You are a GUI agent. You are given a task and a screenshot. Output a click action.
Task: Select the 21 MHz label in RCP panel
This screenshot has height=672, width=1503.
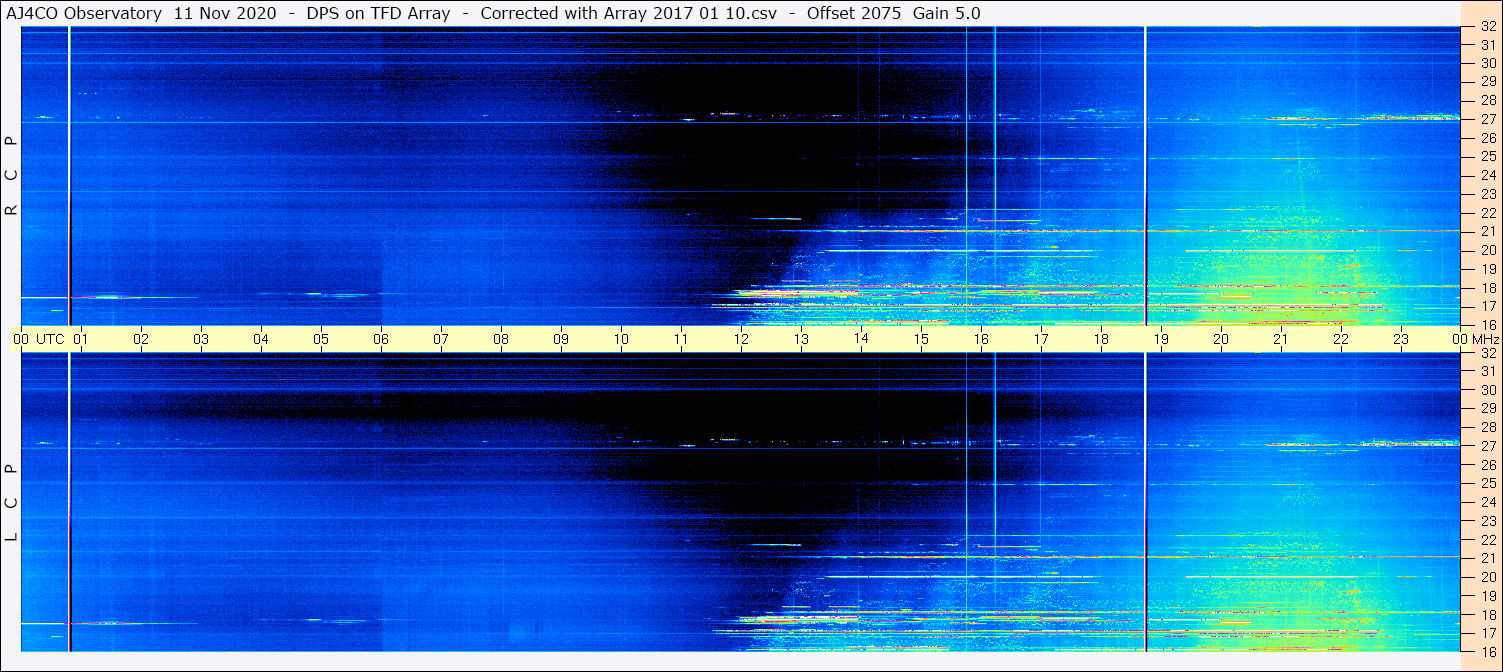(1486, 231)
